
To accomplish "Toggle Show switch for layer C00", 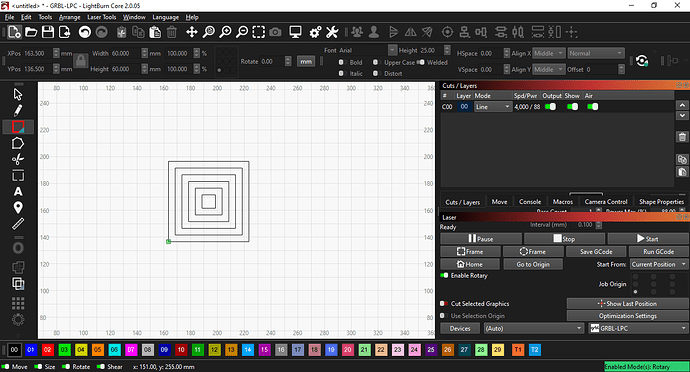I will click(x=573, y=107).
